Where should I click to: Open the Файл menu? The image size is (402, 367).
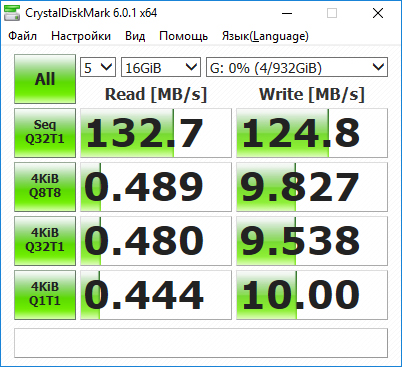coord(23,36)
